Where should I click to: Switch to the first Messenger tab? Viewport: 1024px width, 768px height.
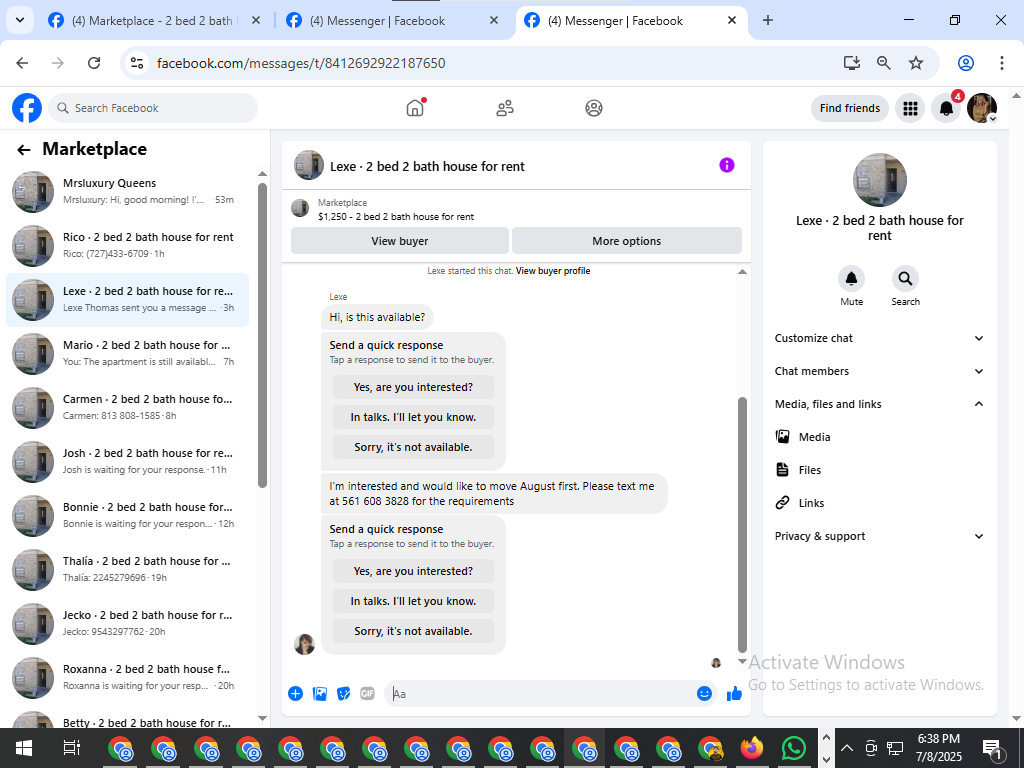391,21
